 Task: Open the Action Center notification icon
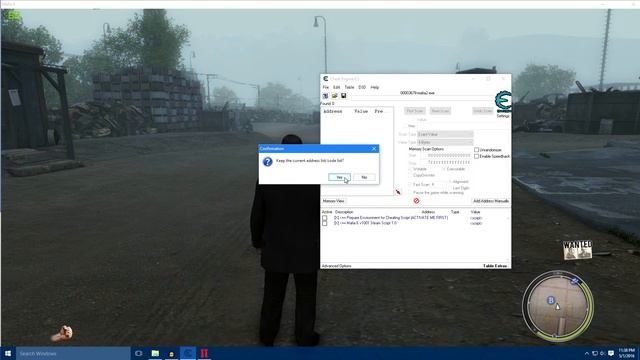(x=611, y=353)
